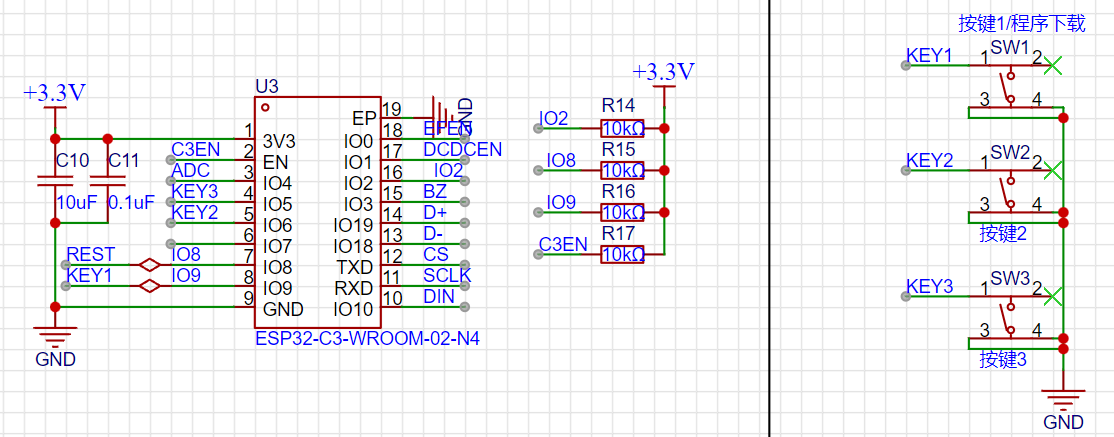The height and width of the screenshot is (437, 1114).
Task: Select the EPEN net label
Action: (448, 129)
